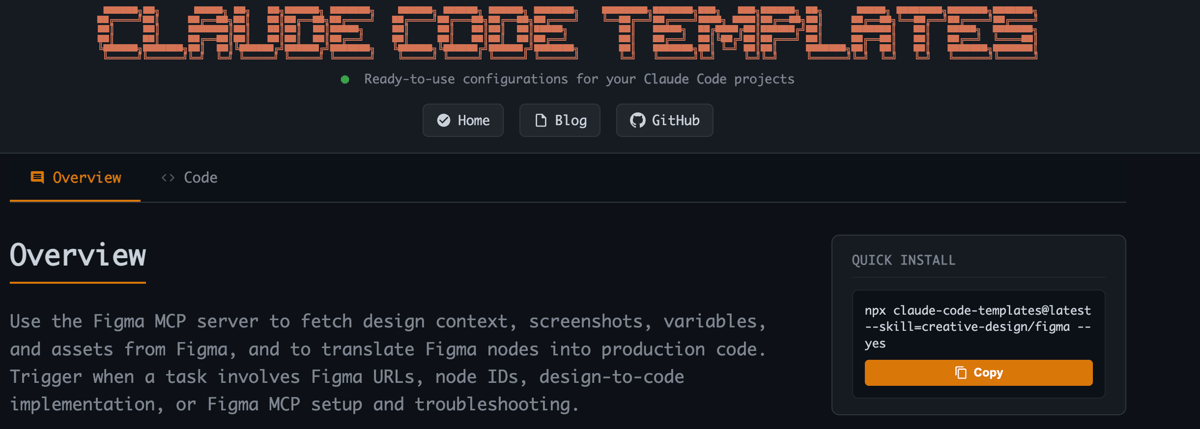Click the comment icon on the Overview tab
This screenshot has width=1200, height=429.
pos(37,178)
